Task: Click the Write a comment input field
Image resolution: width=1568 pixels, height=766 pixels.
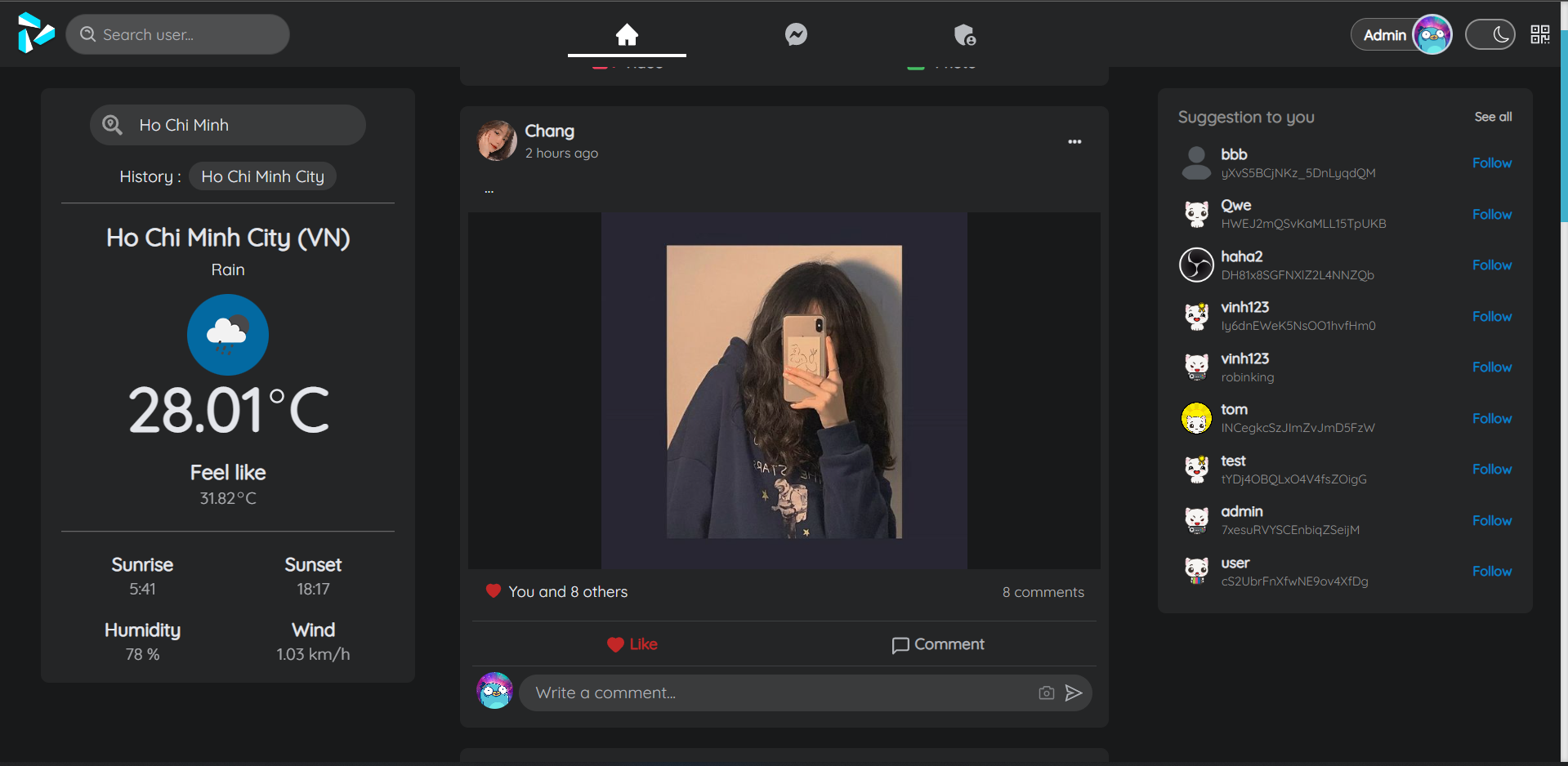Action: [x=776, y=693]
